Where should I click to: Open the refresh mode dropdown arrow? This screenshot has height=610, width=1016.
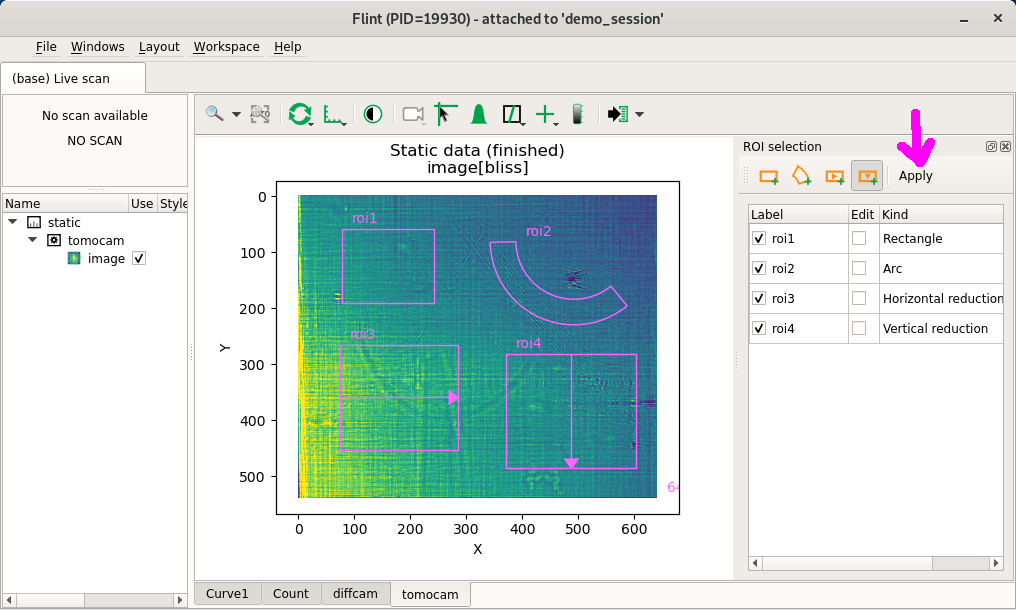[x=312, y=124]
